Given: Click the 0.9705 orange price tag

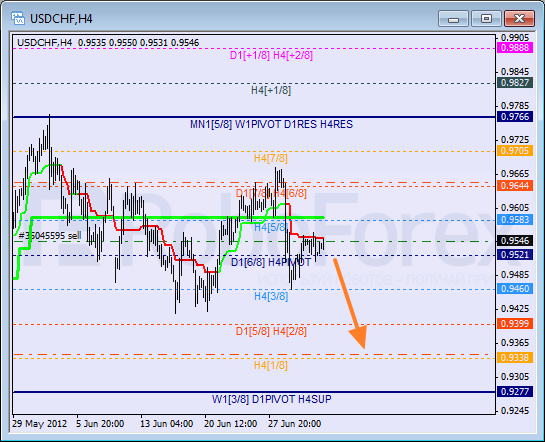Looking at the screenshot, I should [x=515, y=151].
